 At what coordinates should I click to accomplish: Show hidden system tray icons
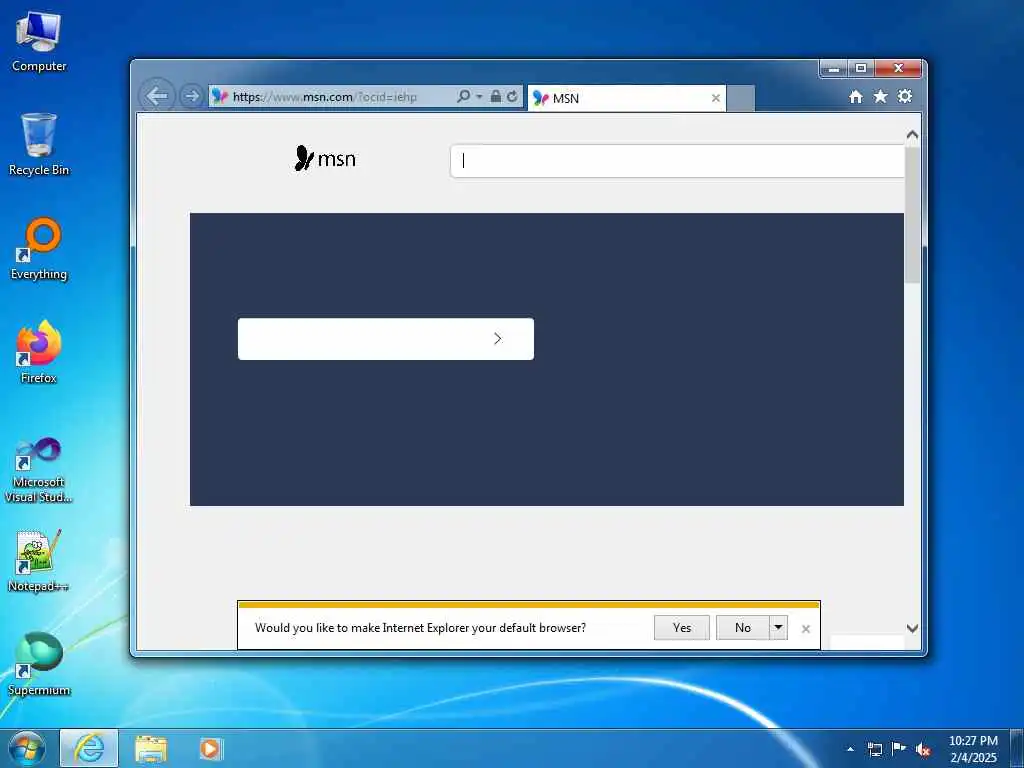tap(850, 749)
